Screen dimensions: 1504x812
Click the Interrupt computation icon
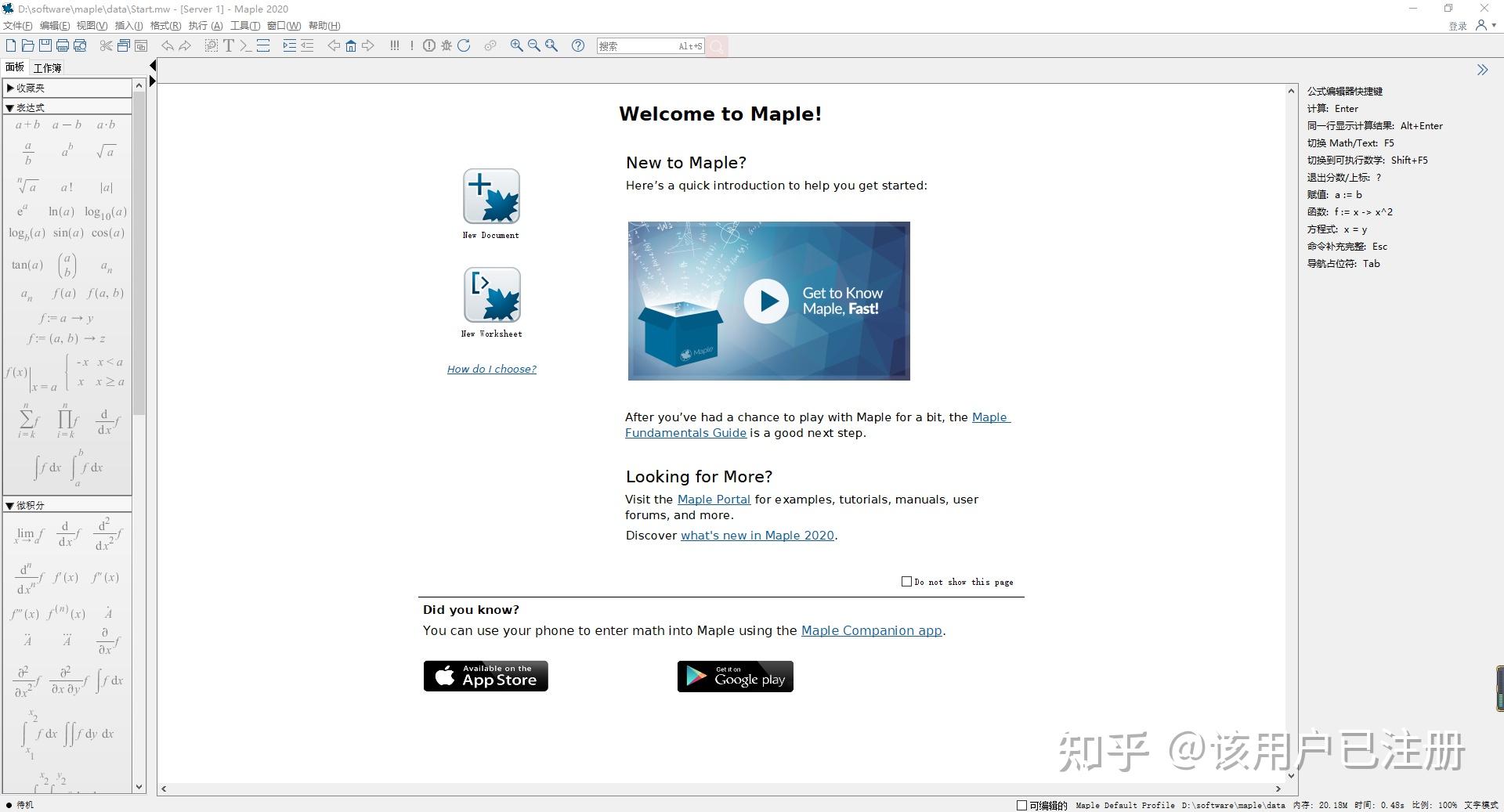click(429, 45)
